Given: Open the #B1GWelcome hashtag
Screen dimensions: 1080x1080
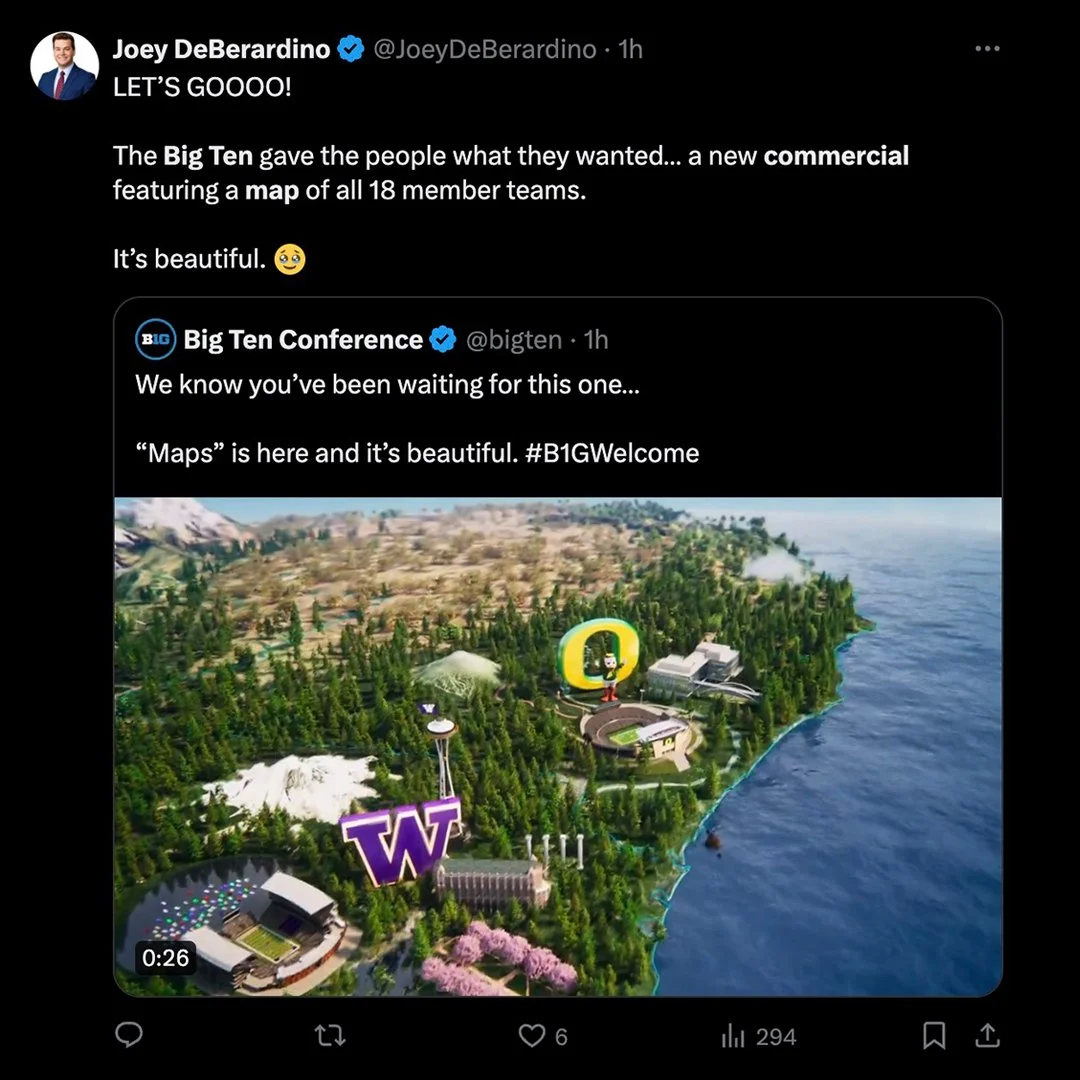Looking at the screenshot, I should tap(611, 453).
